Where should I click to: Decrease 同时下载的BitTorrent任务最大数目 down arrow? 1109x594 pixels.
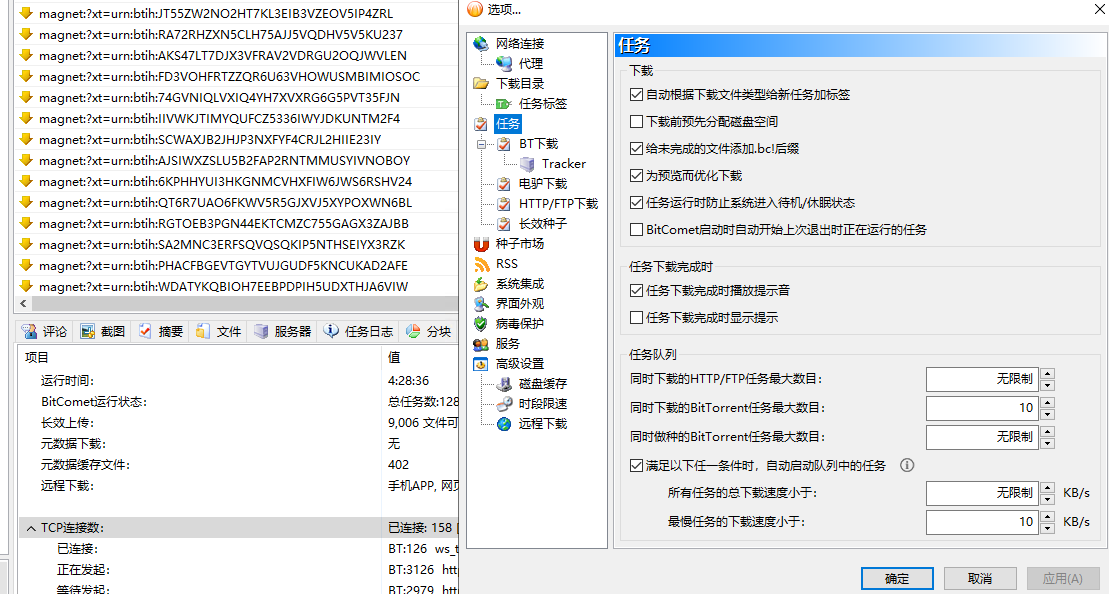coord(1047,414)
